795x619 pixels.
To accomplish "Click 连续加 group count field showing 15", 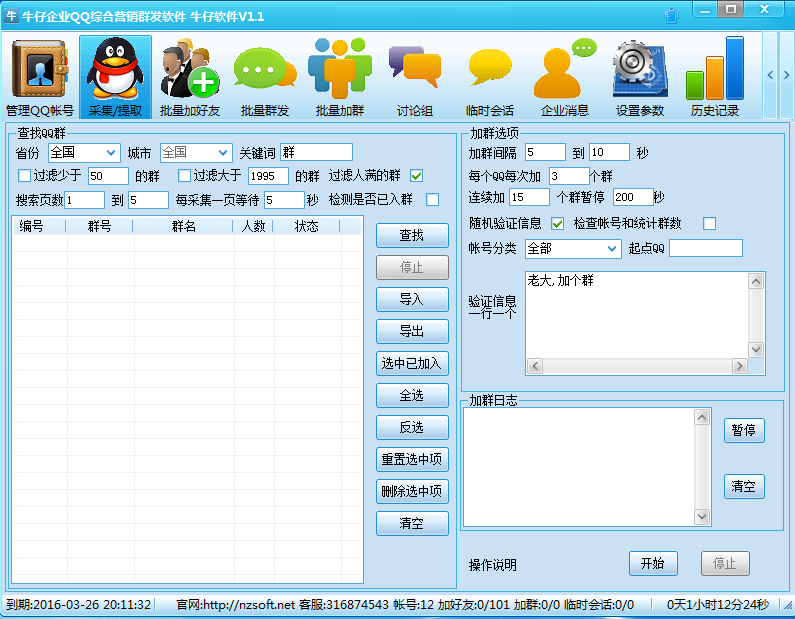I will pyautogui.click(x=529, y=197).
